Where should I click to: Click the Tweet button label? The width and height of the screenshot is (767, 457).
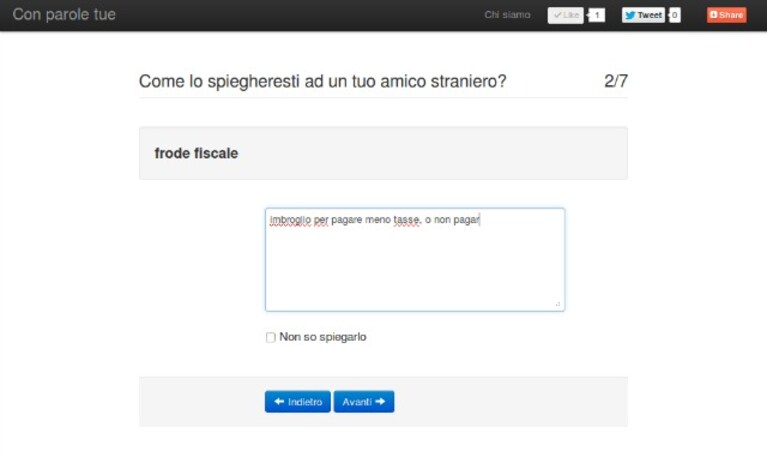click(650, 15)
